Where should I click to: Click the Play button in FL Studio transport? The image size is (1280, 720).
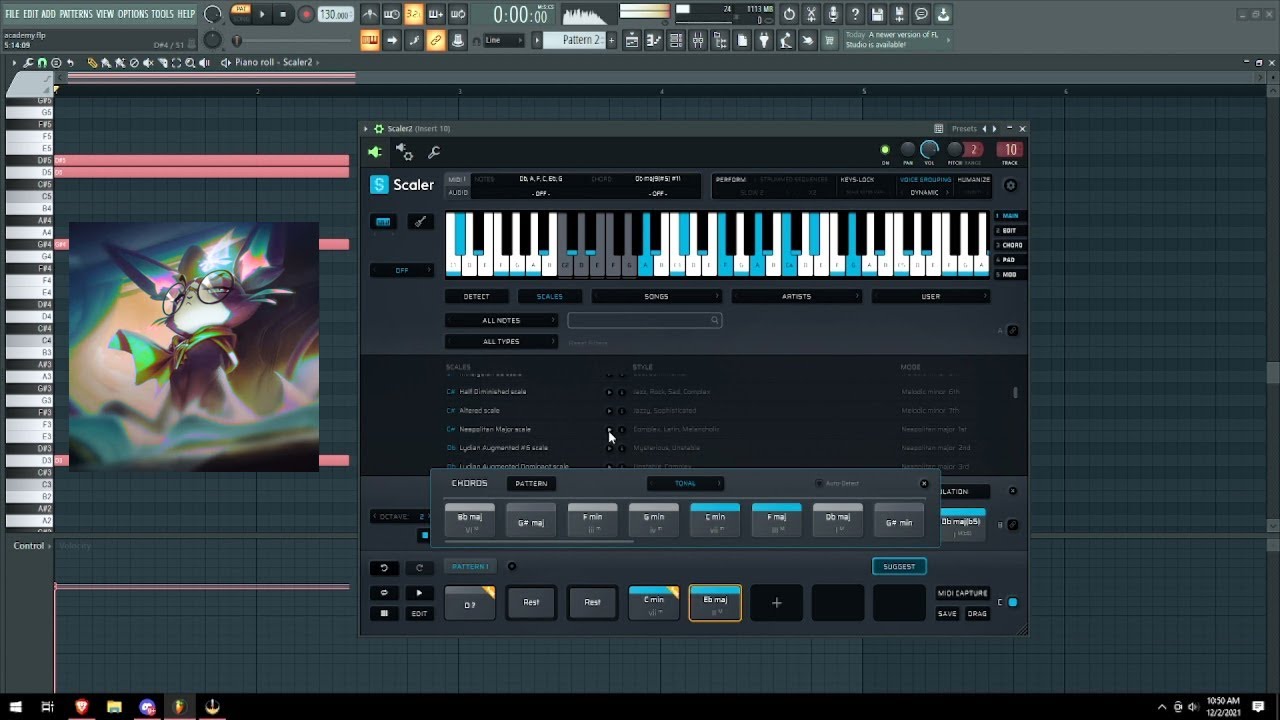pos(262,14)
